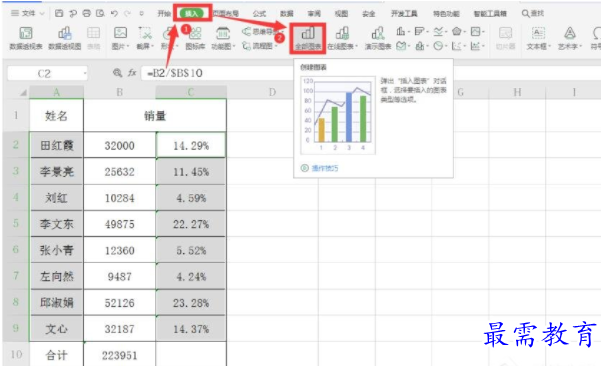Select column B header
The width and height of the screenshot is (605, 366).
(120, 92)
